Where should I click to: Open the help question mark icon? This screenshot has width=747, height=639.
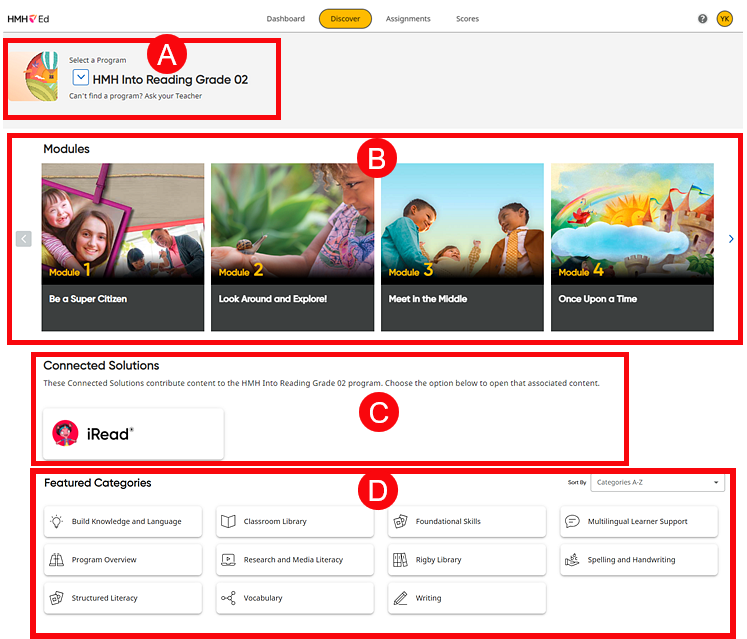coord(702,19)
